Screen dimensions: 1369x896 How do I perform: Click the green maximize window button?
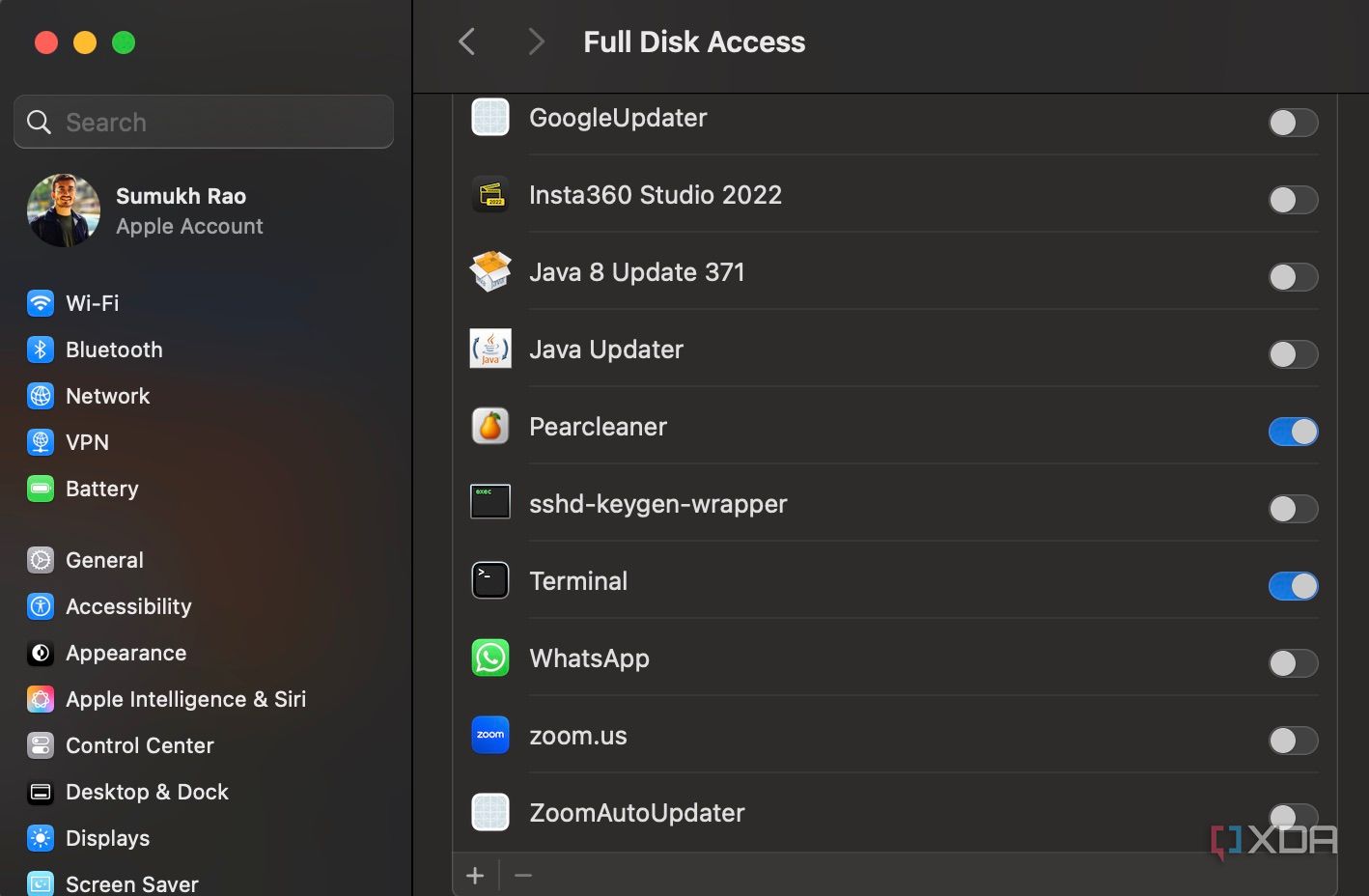tap(124, 42)
